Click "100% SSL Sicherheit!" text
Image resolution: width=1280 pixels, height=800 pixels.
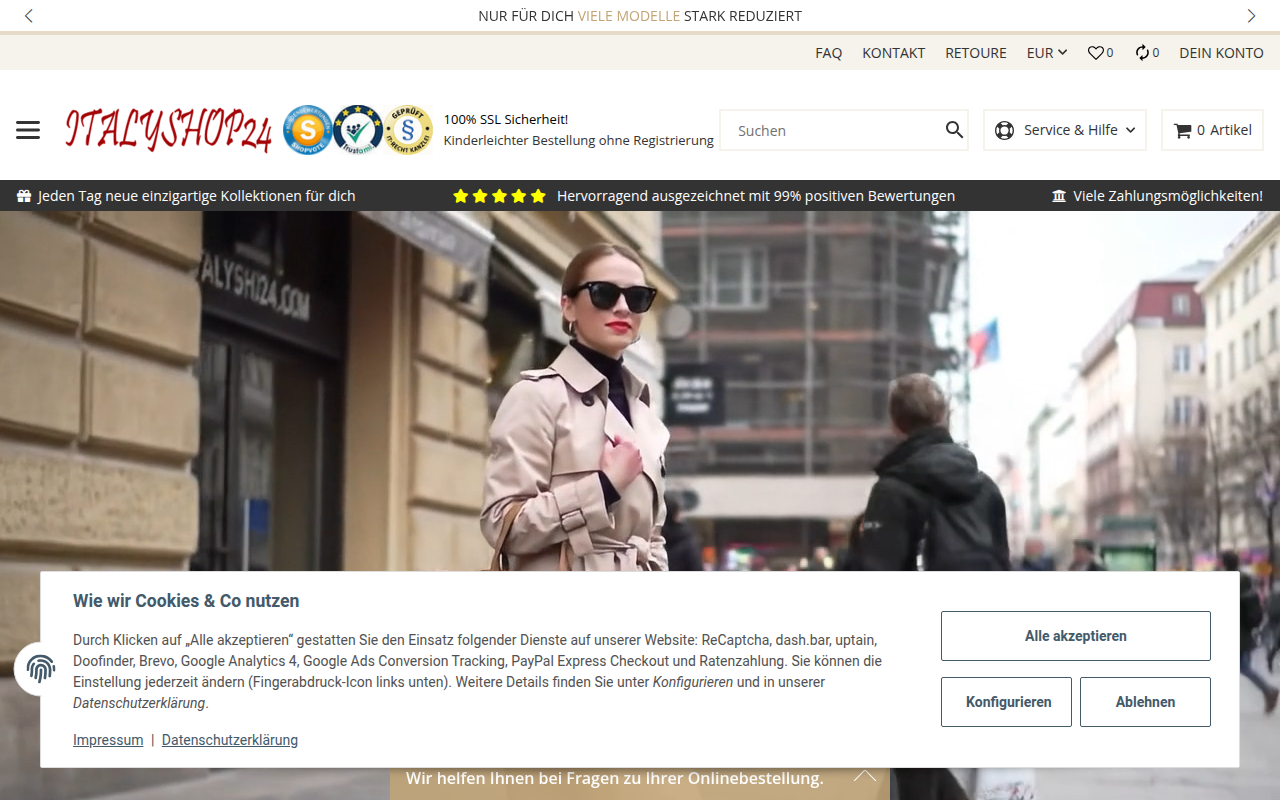coord(506,119)
